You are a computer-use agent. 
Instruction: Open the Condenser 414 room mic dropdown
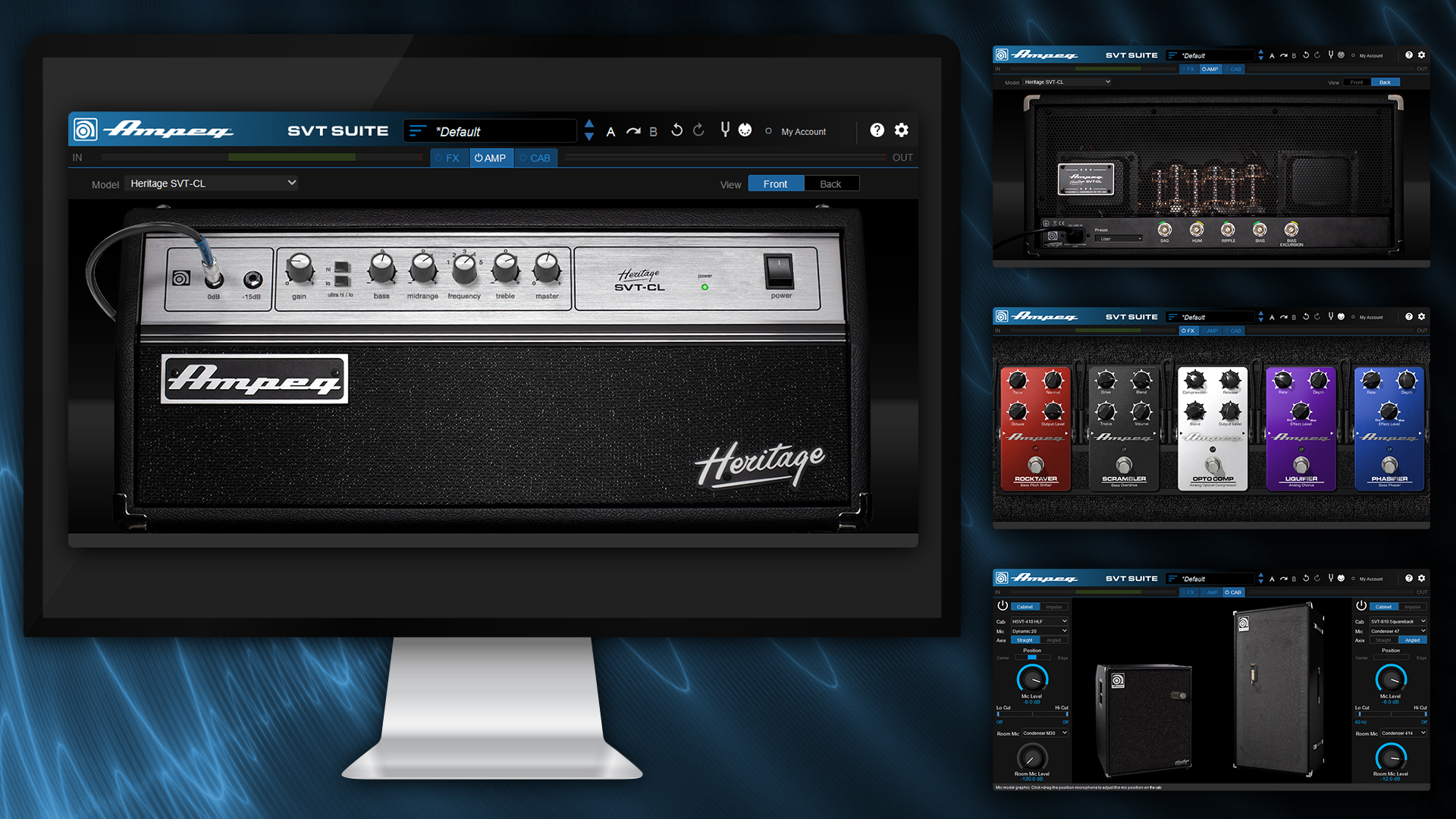[1404, 733]
